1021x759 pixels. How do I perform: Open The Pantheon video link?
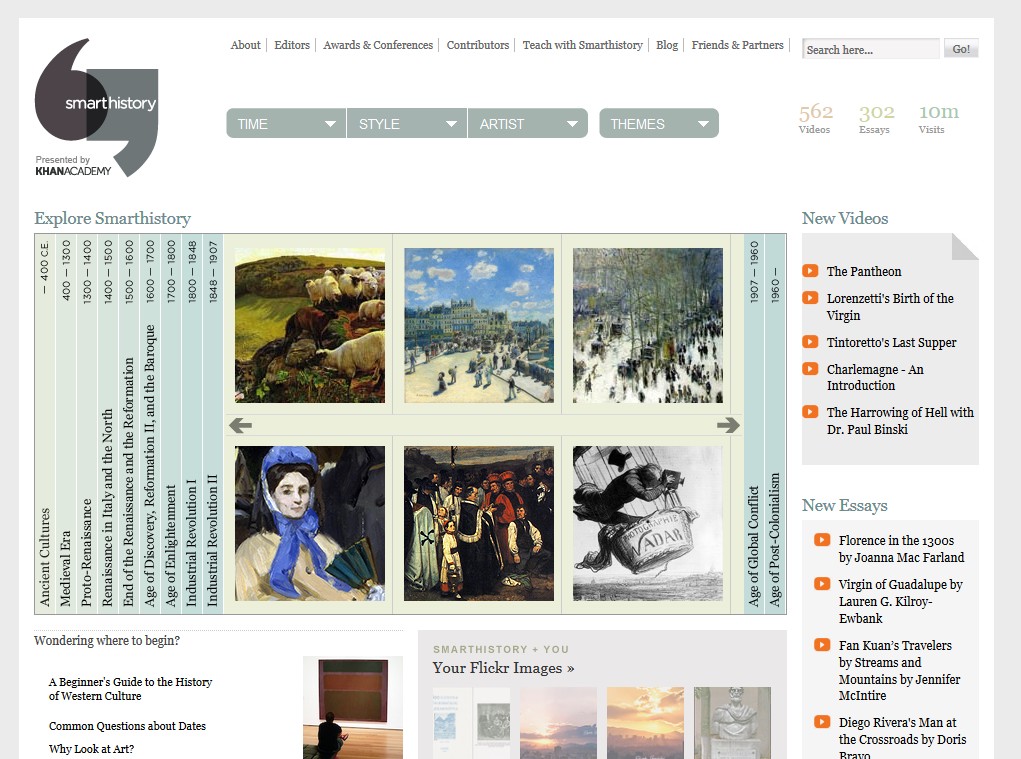[x=864, y=271]
